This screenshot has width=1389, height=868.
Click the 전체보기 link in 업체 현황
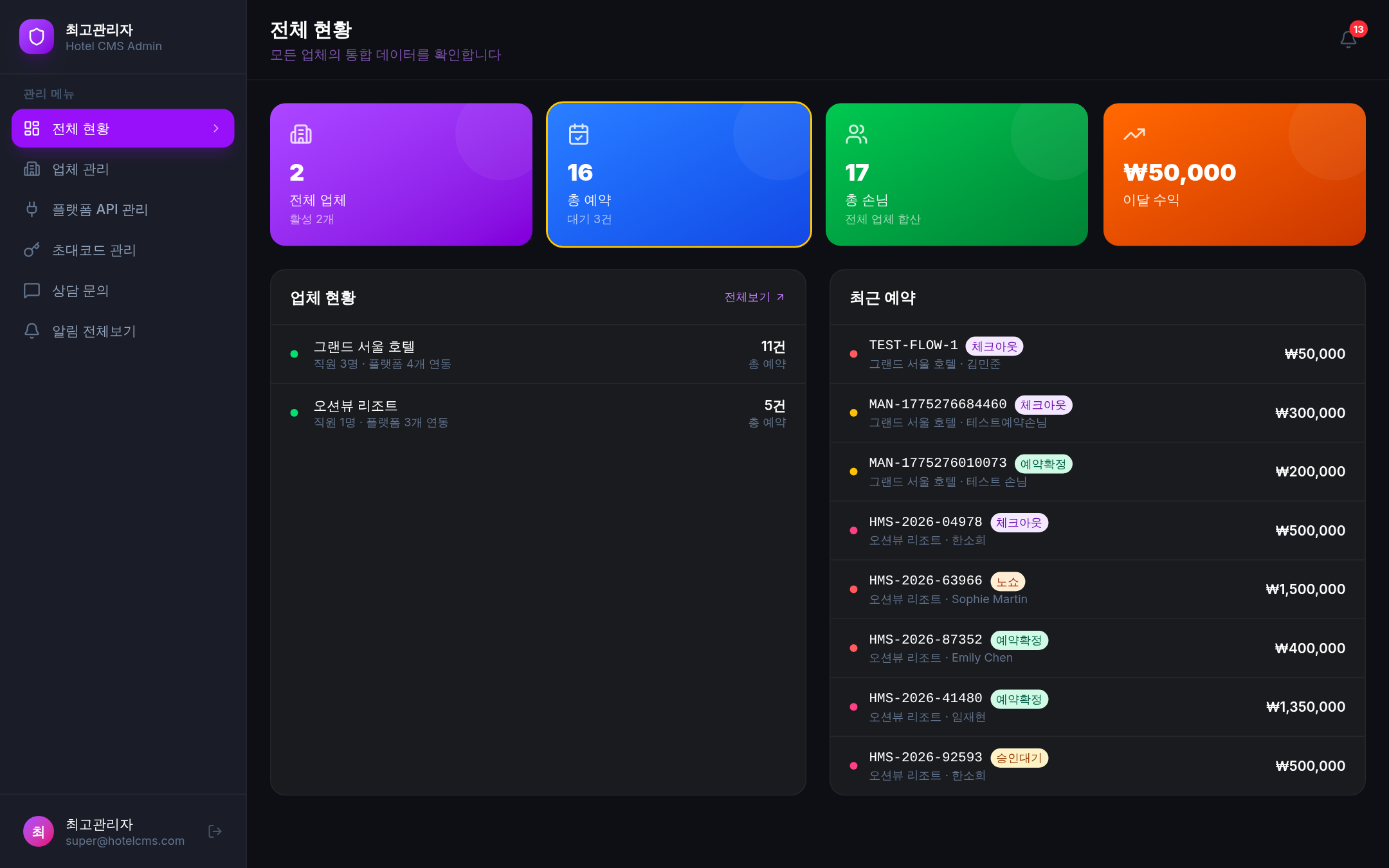tap(754, 297)
